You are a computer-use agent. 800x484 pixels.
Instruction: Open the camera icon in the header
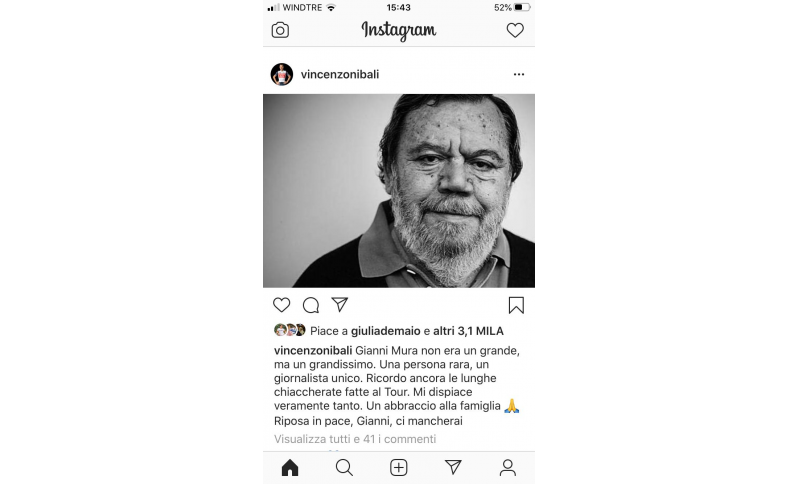click(x=280, y=30)
